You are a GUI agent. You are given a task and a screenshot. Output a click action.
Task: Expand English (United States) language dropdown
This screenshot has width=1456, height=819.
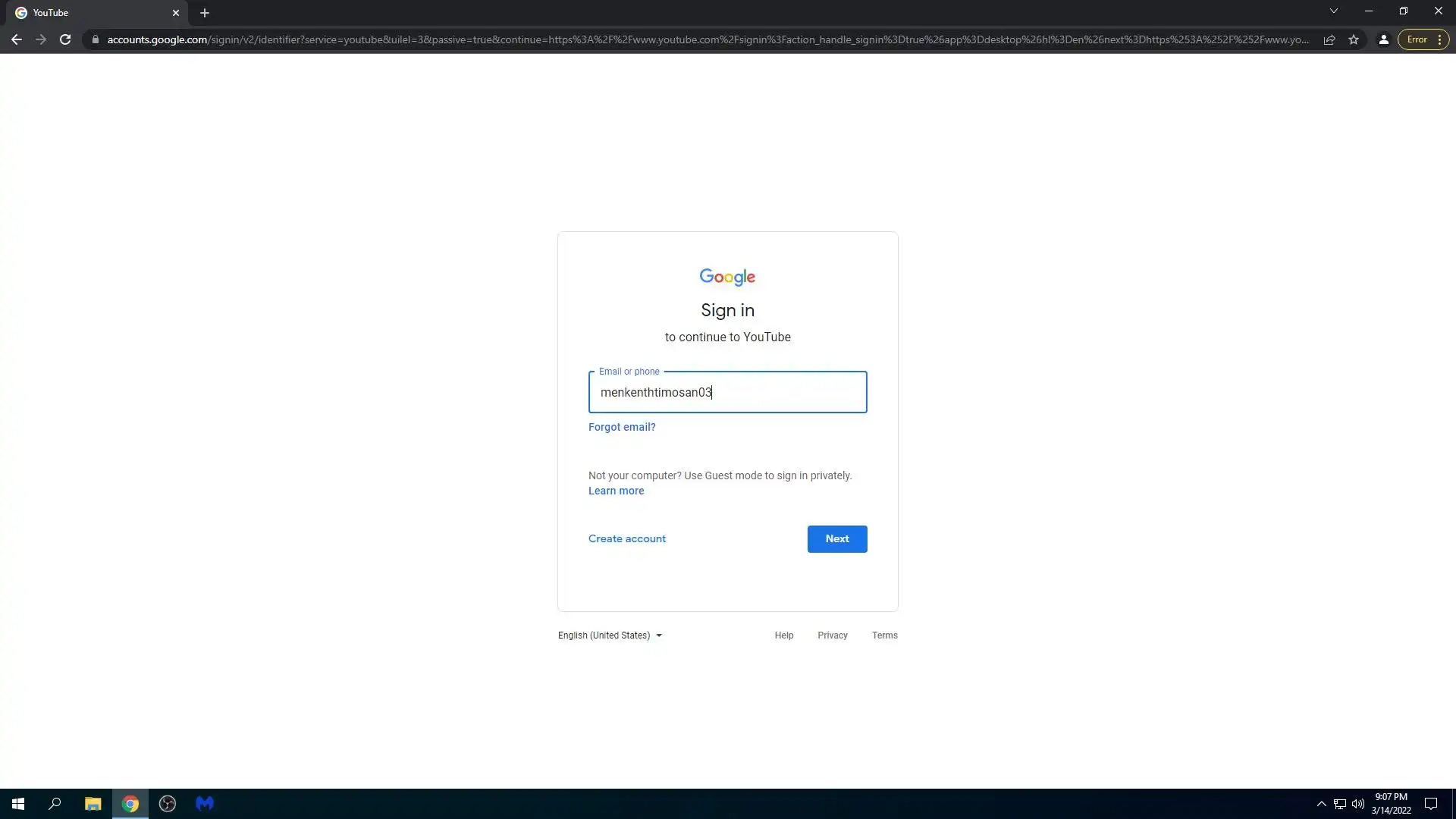click(610, 635)
